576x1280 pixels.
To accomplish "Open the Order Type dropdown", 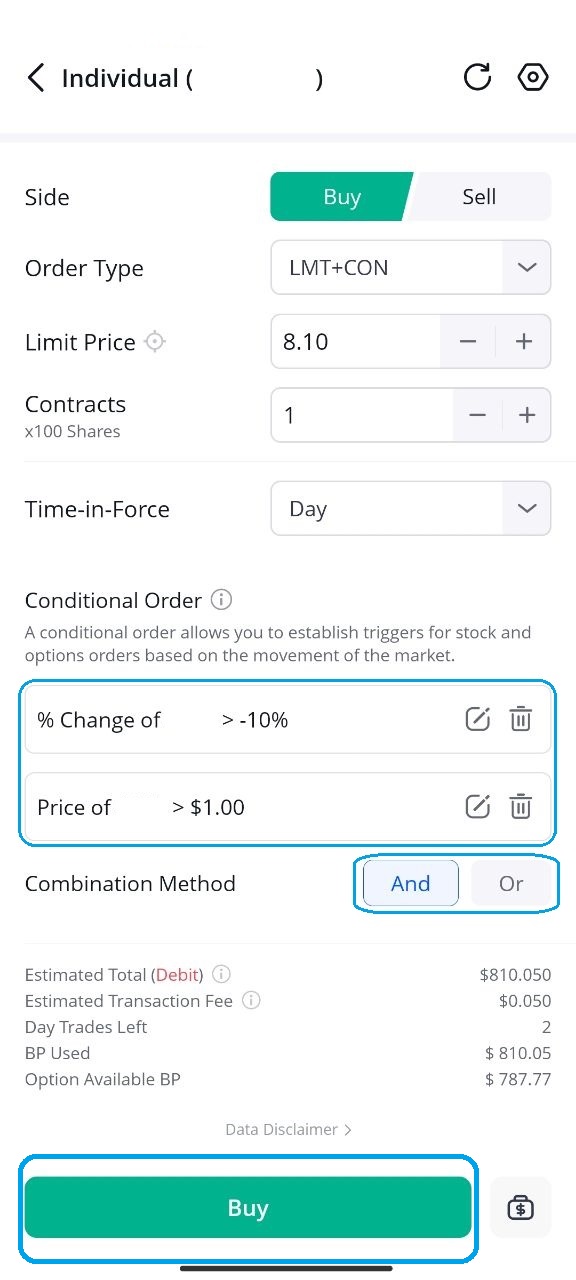I will [x=410, y=267].
